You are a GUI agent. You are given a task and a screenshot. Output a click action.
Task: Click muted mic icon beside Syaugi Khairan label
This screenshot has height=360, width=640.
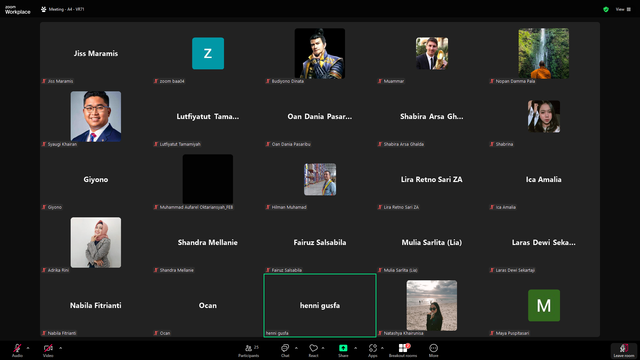[x=44, y=144]
